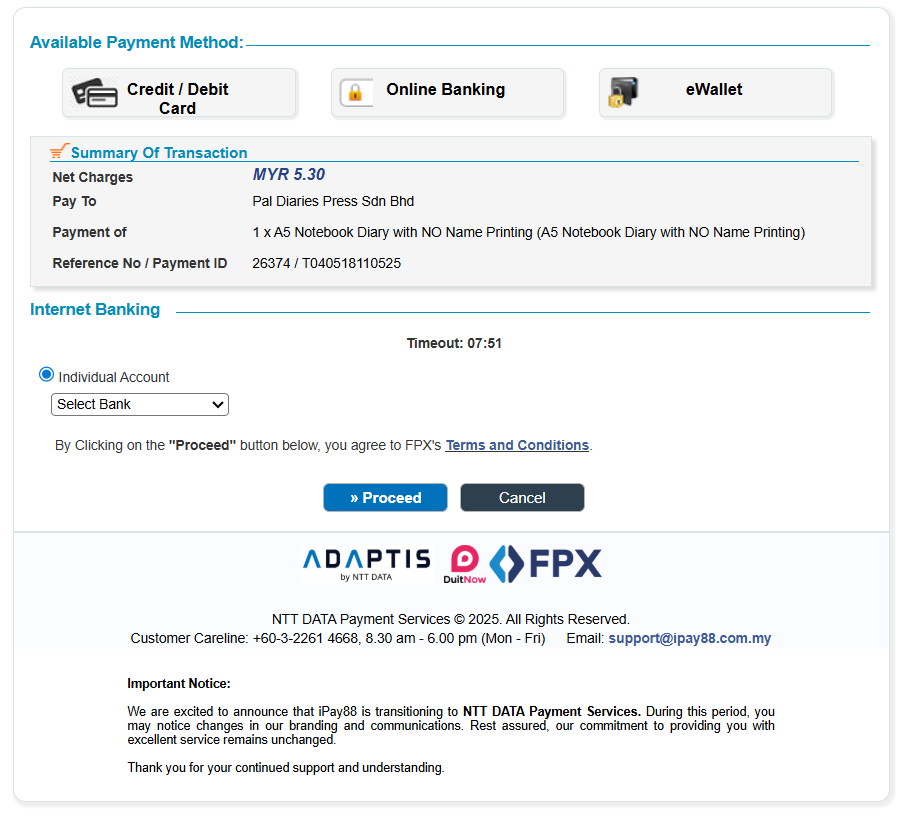Click the padlock icon for Online Banking
Viewport: 906px width, 829px height.
pyautogui.click(x=355, y=92)
